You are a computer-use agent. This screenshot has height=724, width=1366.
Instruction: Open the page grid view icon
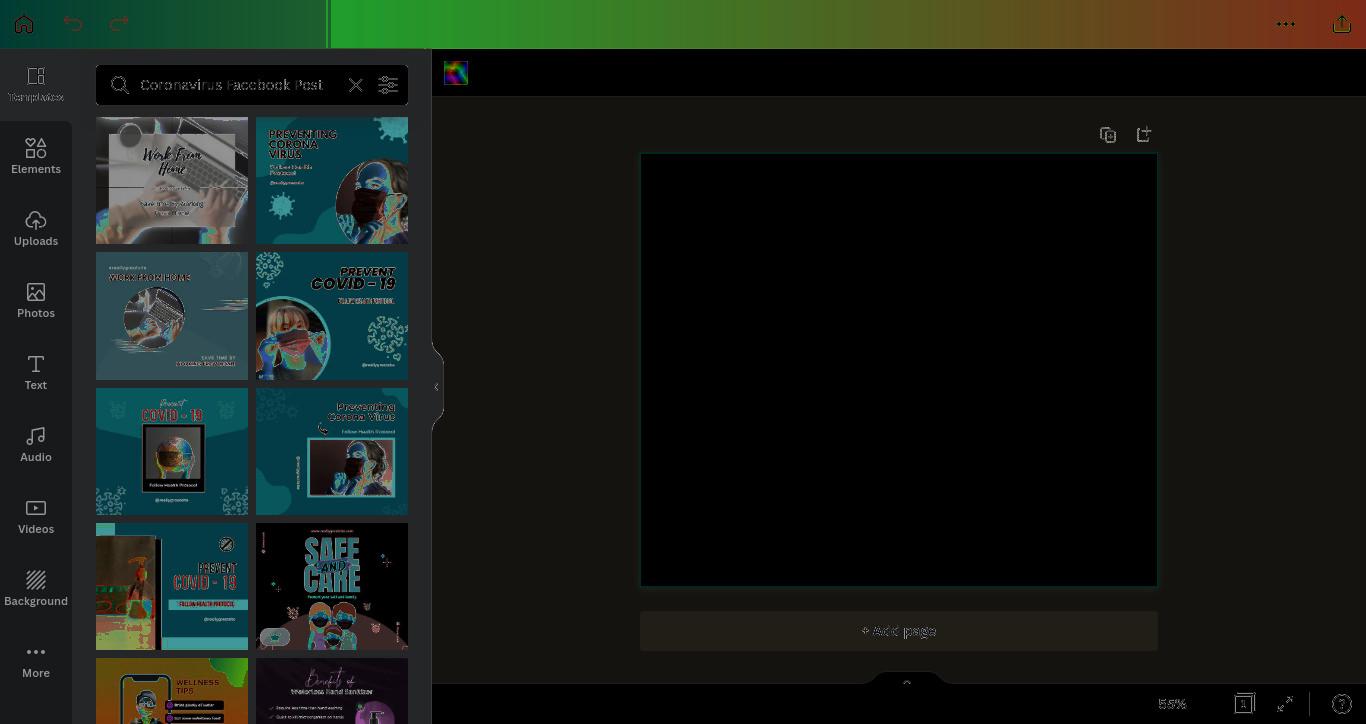[x=1244, y=704]
